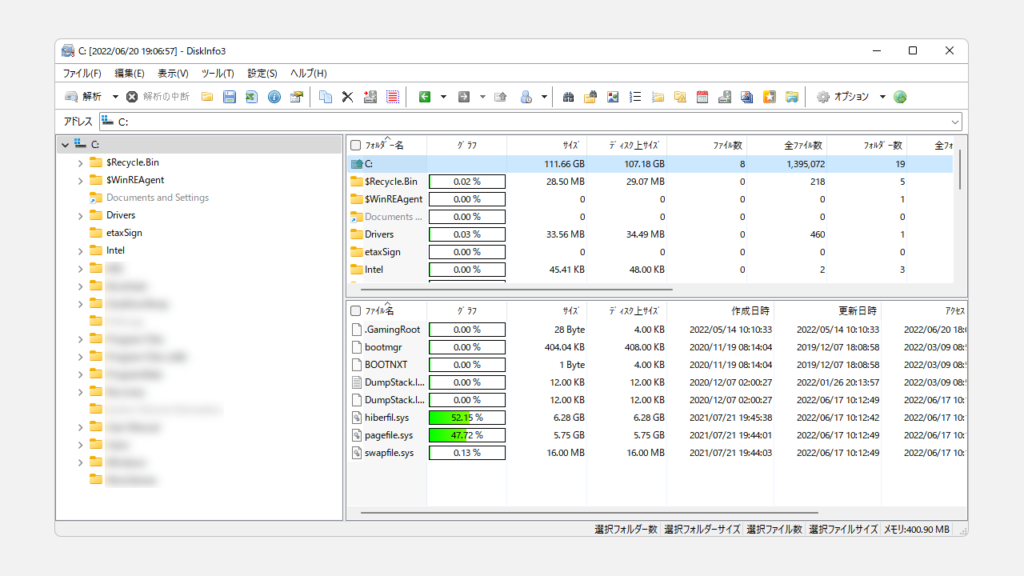Click the drive with downward arrow icon

pyautogui.click(x=724, y=97)
